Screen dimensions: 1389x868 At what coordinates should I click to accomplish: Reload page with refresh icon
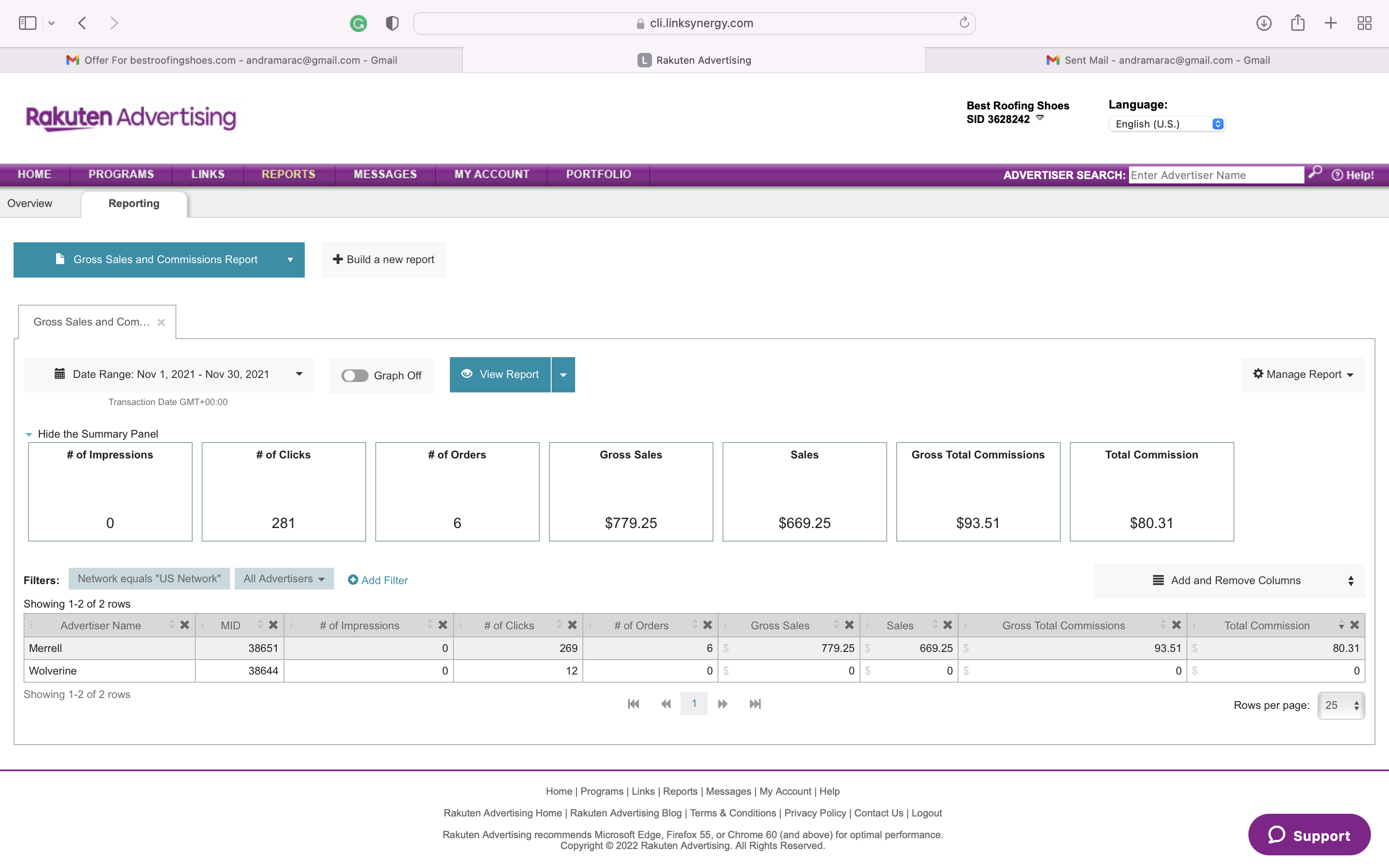964,23
